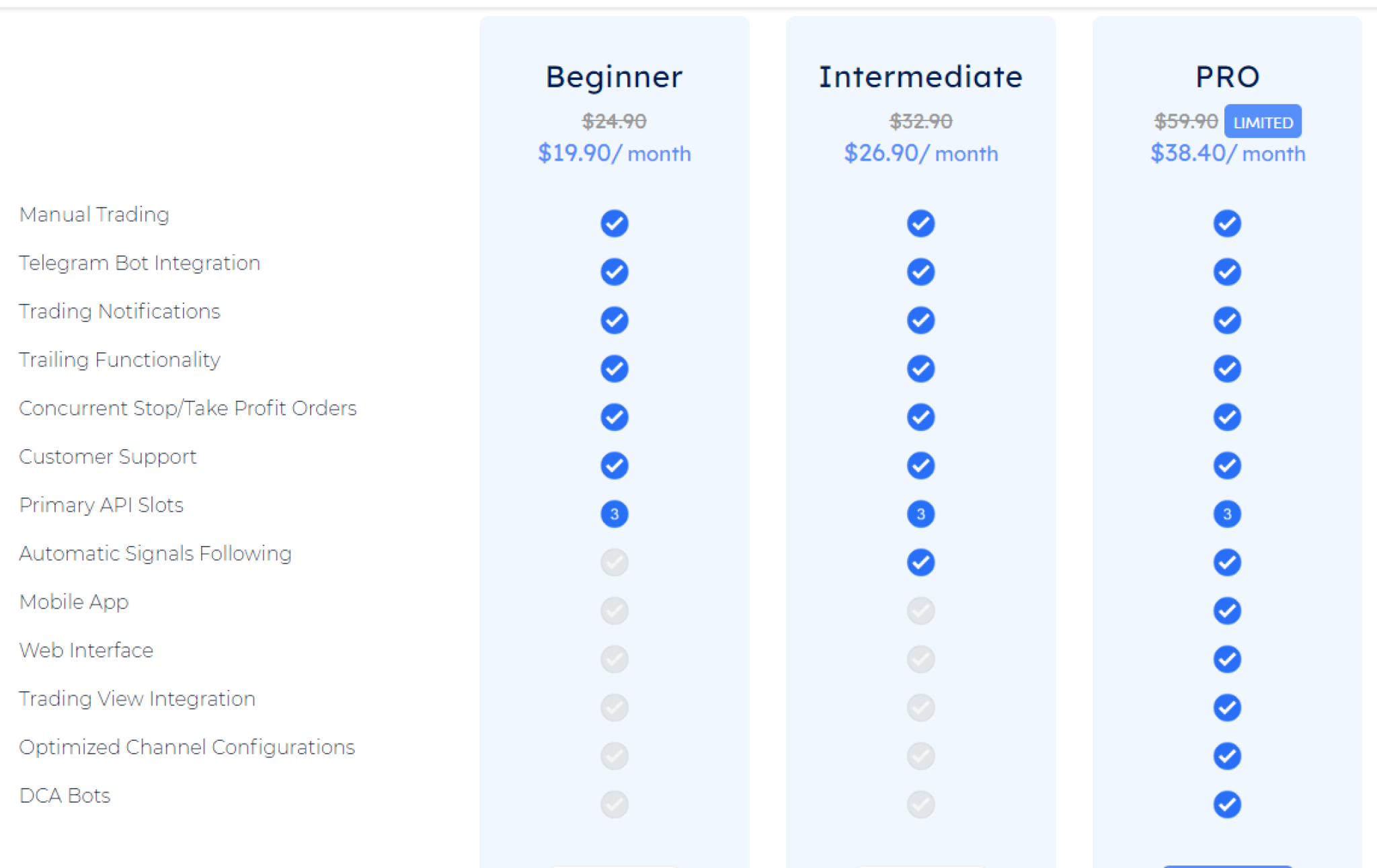The image size is (1377, 868).
Task: Click the LIMITED badge on PRO plan
Action: click(1263, 122)
